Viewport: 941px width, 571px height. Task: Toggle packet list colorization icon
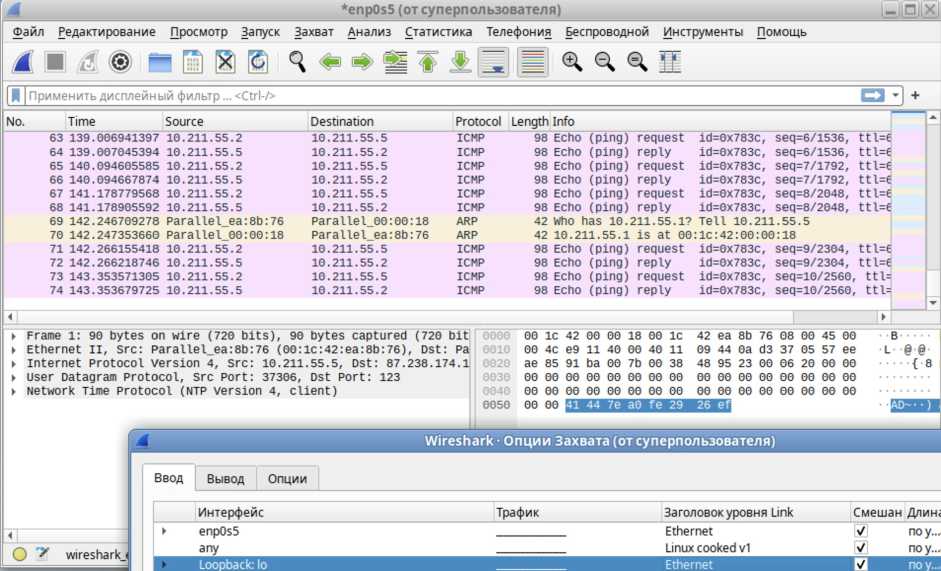[x=533, y=62]
